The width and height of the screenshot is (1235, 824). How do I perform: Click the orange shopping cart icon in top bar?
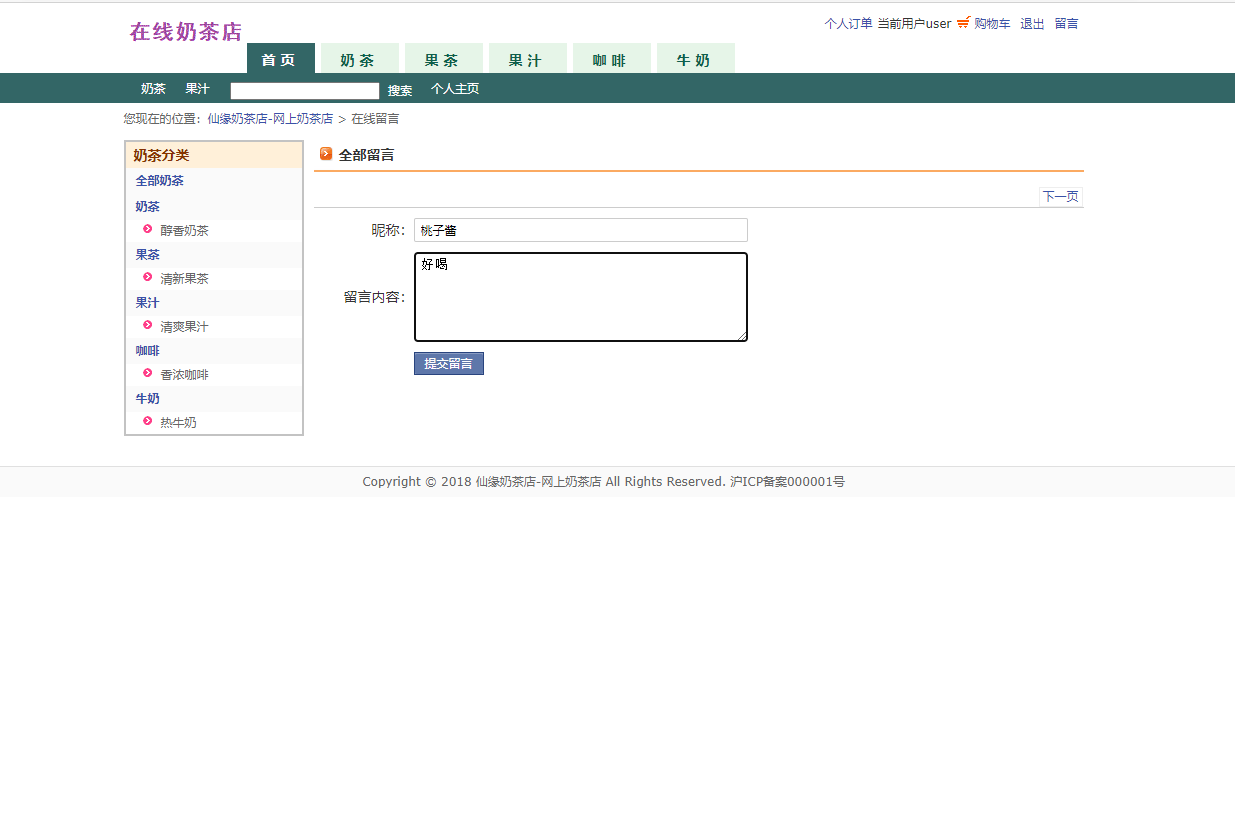click(963, 23)
